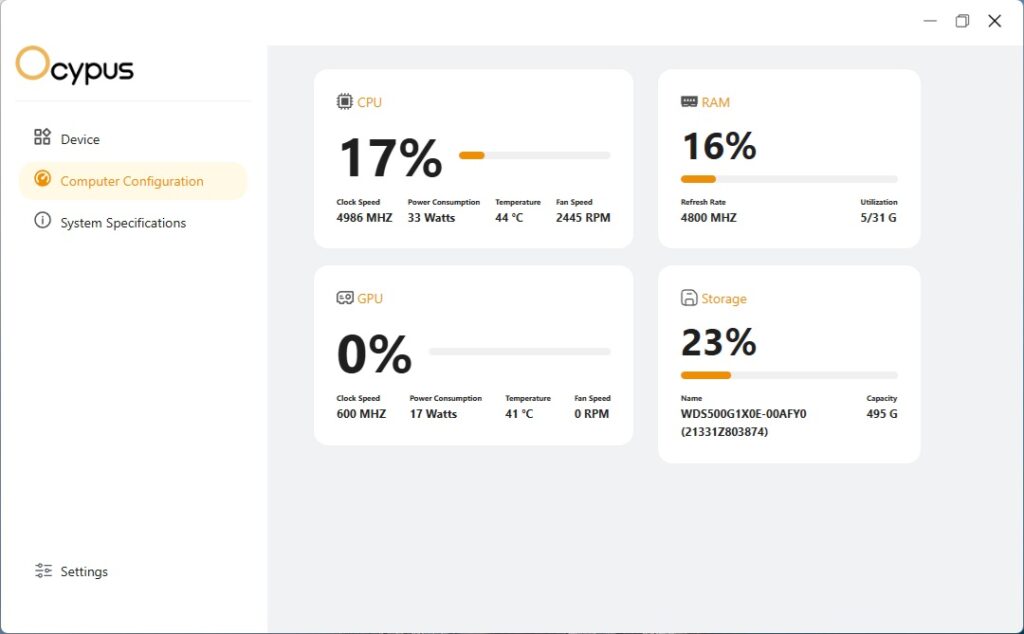The image size is (1024, 634).
Task: Open the Device menu item
Action: 67,138
